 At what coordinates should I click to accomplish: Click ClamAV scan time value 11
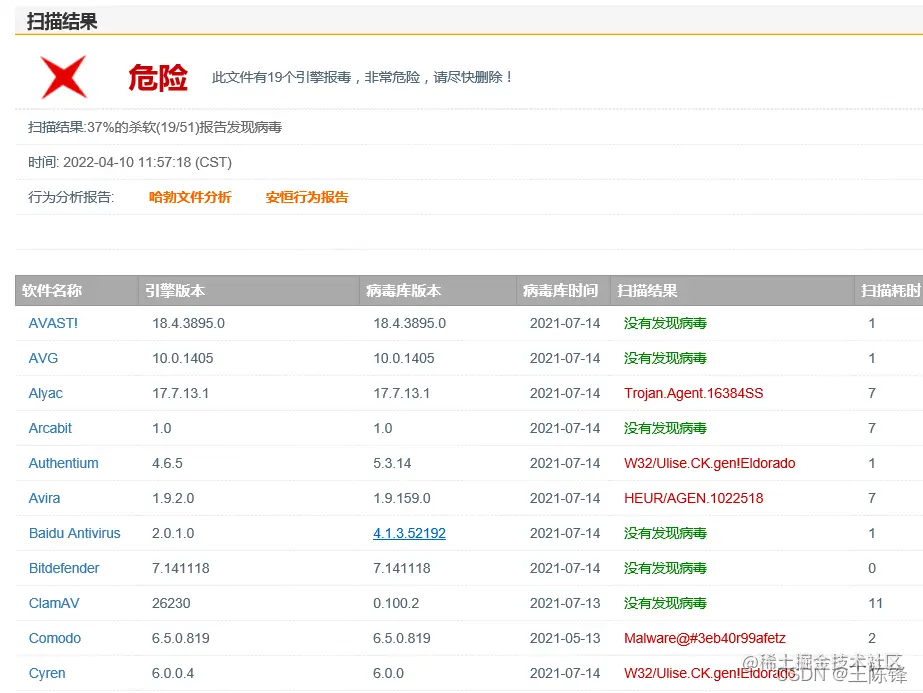click(875, 604)
